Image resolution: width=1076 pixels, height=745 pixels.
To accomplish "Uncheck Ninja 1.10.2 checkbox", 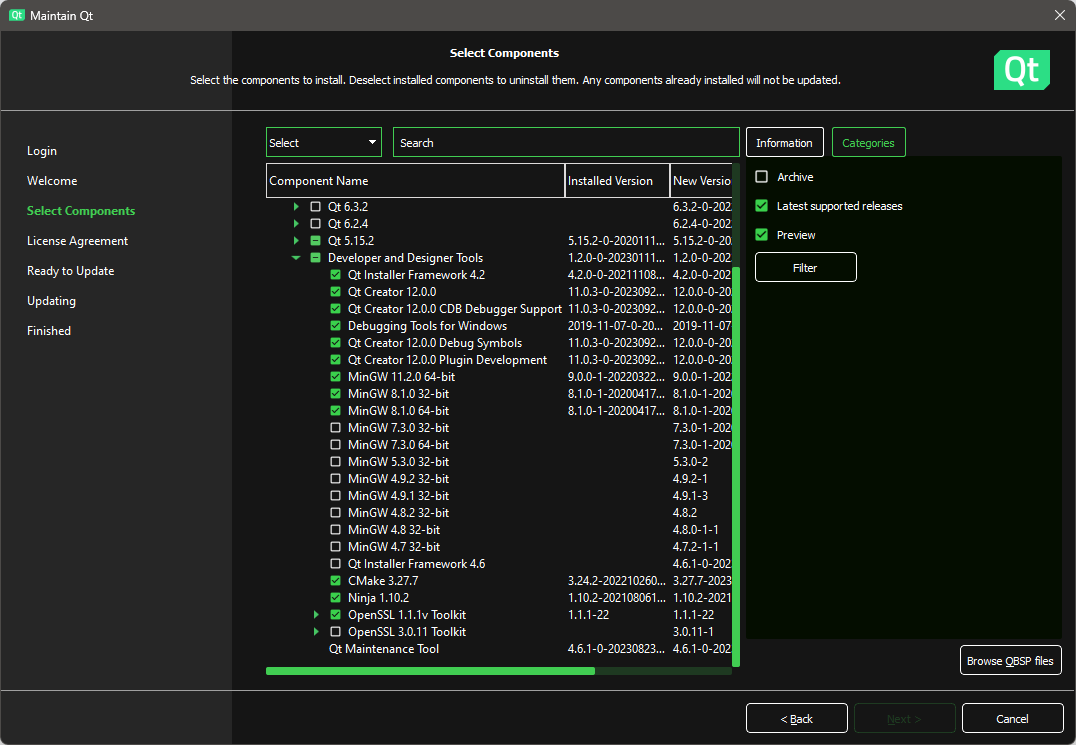I will point(336,598).
